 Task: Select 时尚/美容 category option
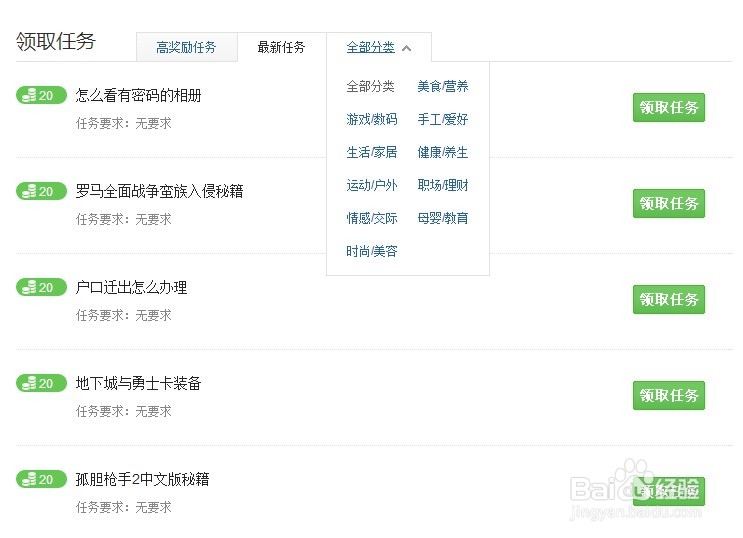(x=372, y=251)
